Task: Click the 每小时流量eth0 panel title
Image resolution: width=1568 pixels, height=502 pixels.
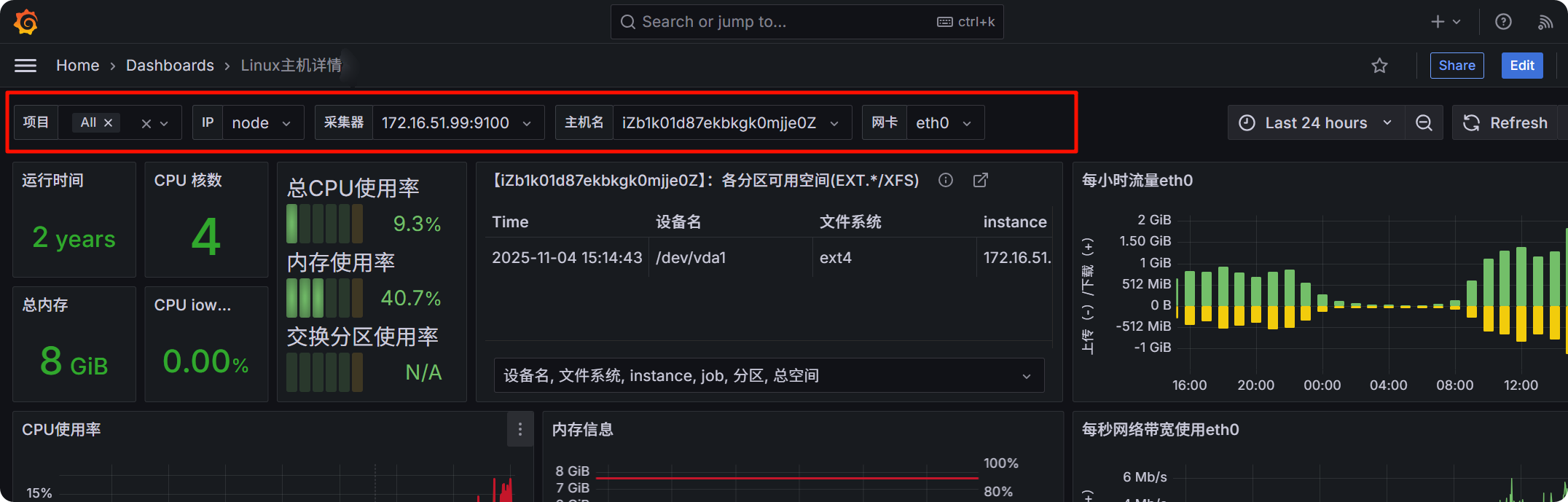Action: [x=1137, y=180]
